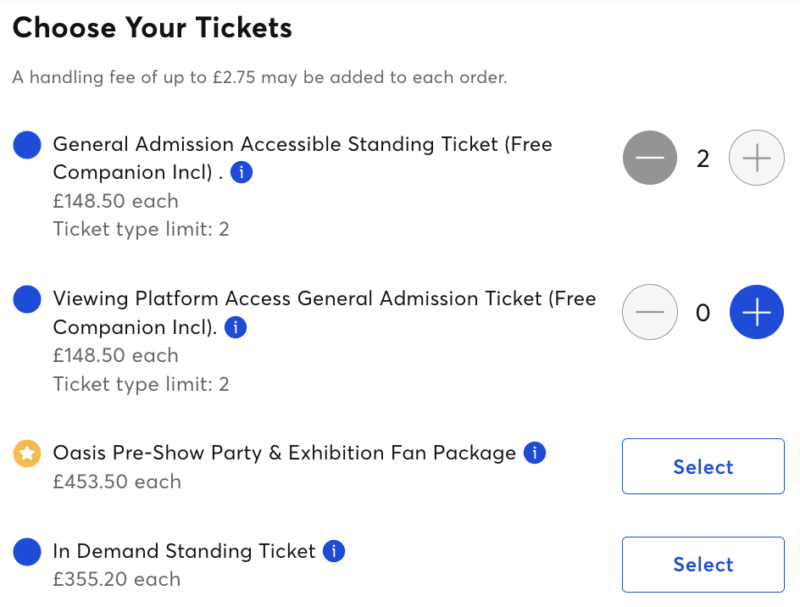
Task: Click Accessible Standing ticket quantity value 2
Action: (x=703, y=158)
